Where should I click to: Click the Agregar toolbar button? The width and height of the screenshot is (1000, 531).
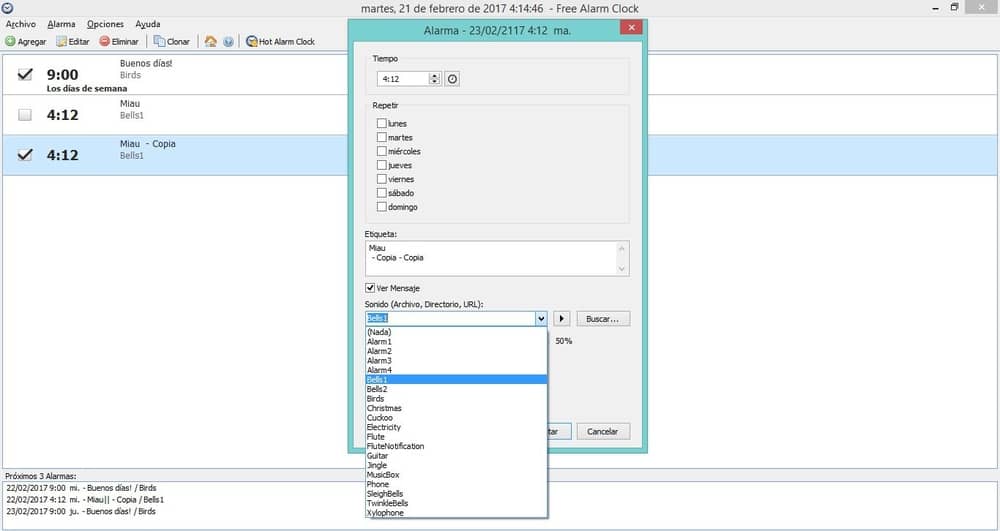tap(26, 41)
